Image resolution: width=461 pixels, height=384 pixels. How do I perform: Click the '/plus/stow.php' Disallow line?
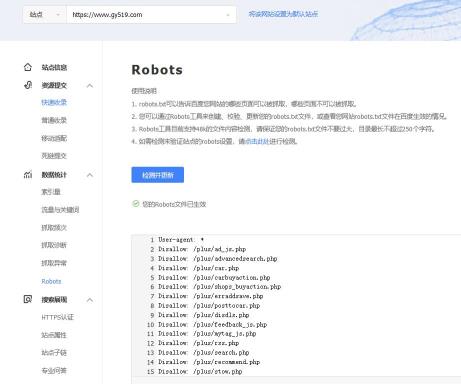(x=200, y=371)
